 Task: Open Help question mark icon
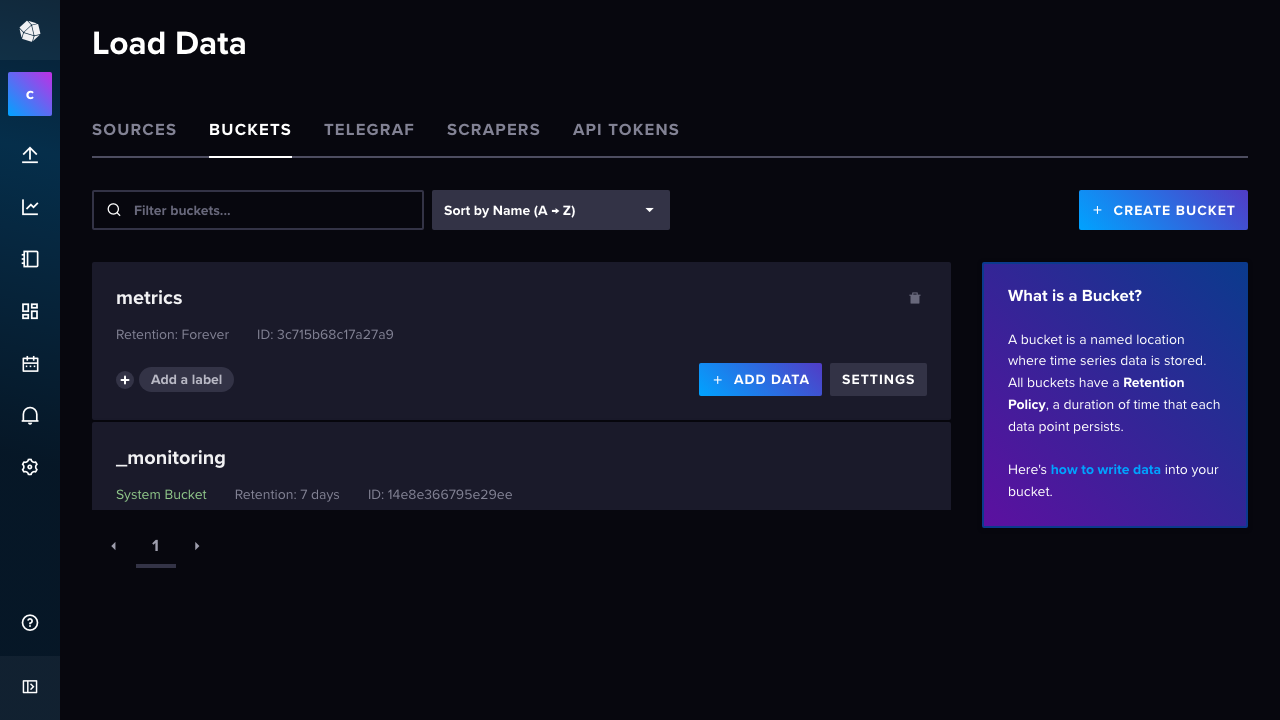(x=30, y=623)
